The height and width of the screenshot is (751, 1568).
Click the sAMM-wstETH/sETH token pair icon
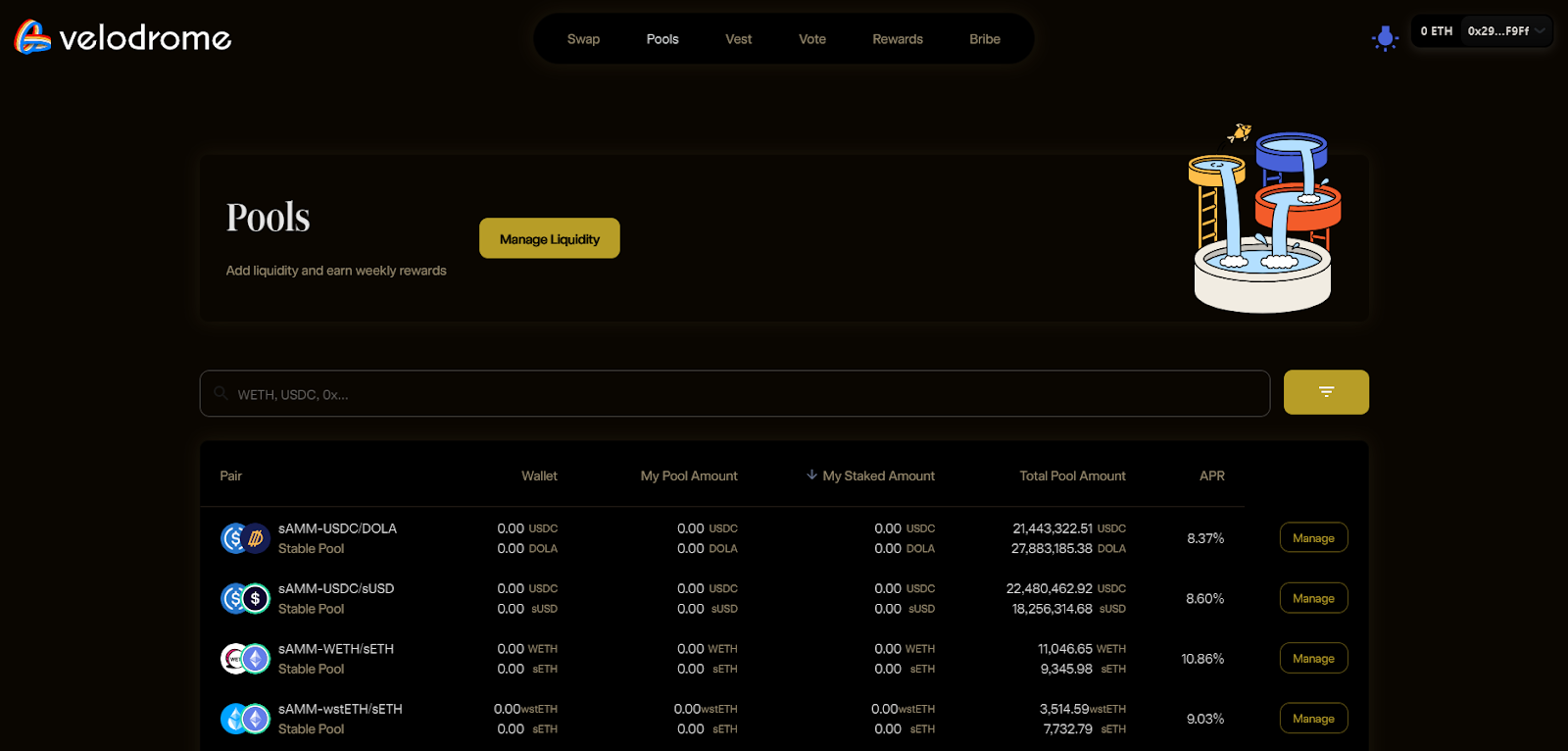coord(245,719)
